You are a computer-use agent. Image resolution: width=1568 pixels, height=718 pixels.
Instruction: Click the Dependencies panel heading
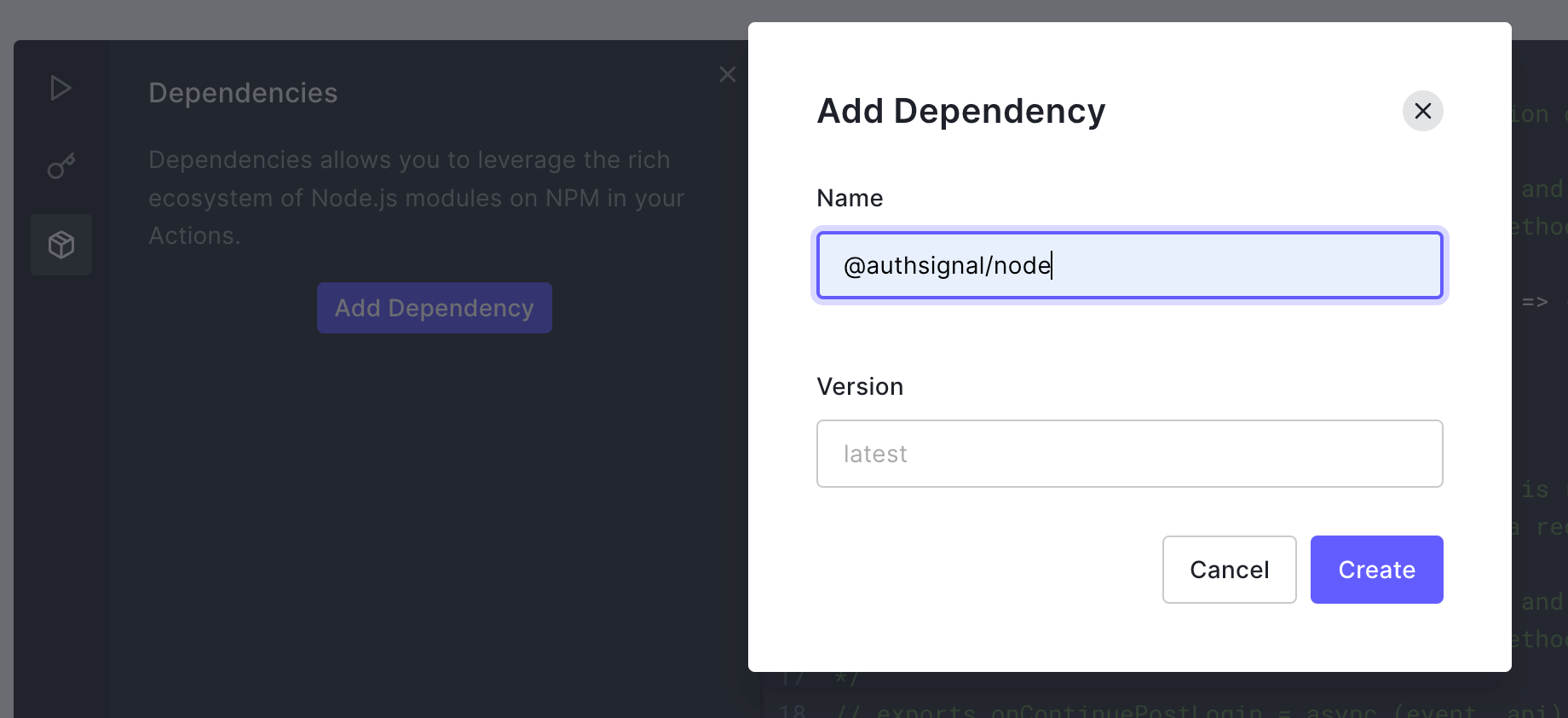[243, 93]
